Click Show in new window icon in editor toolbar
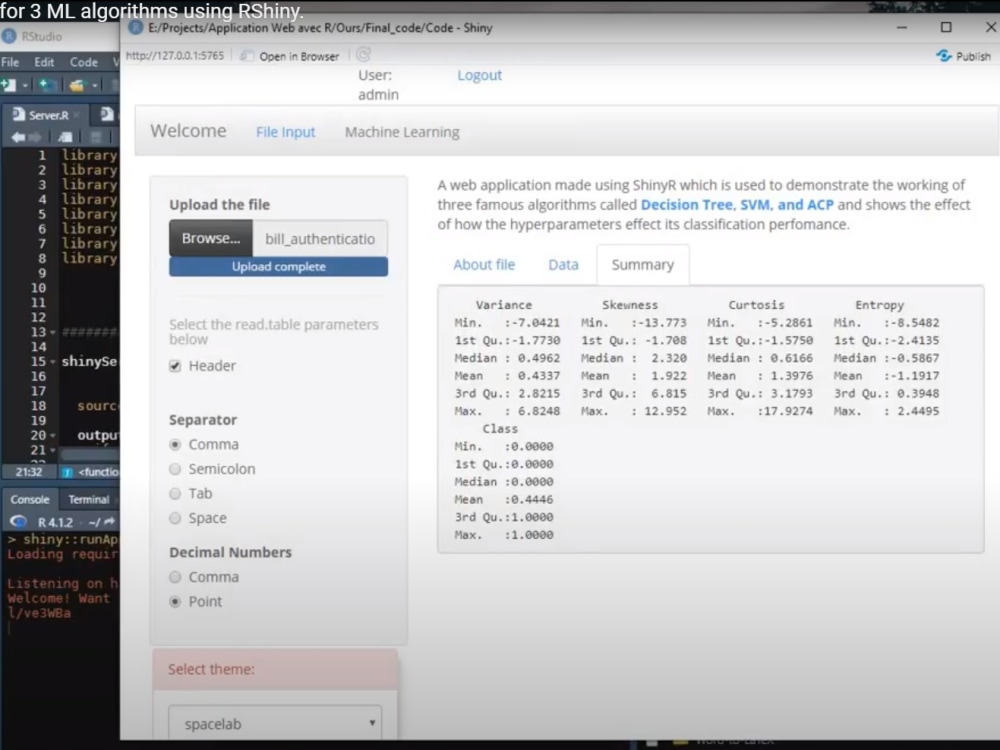This screenshot has width=1000, height=750. tap(65, 137)
